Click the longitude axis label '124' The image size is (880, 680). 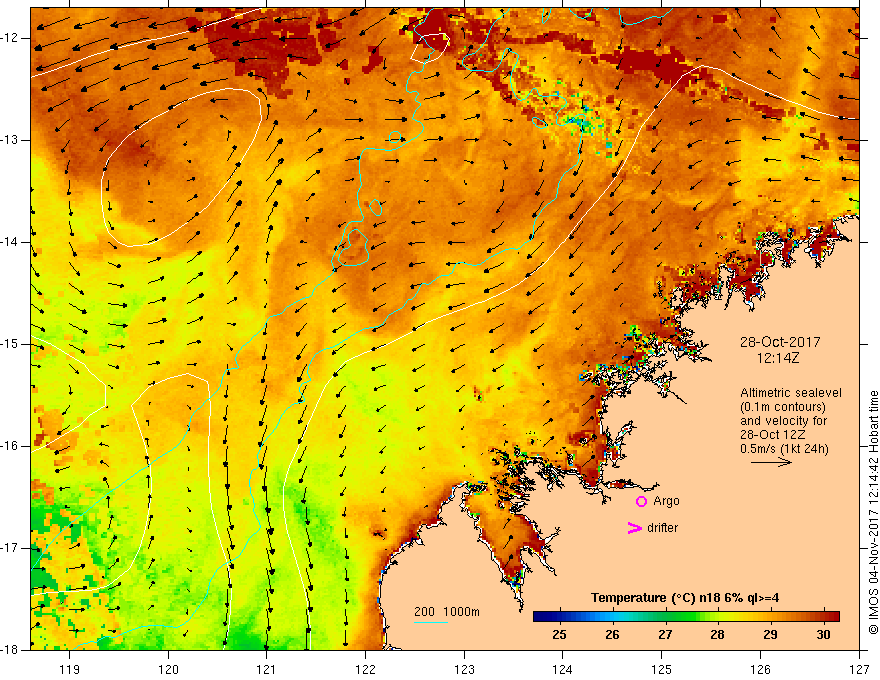click(x=563, y=669)
